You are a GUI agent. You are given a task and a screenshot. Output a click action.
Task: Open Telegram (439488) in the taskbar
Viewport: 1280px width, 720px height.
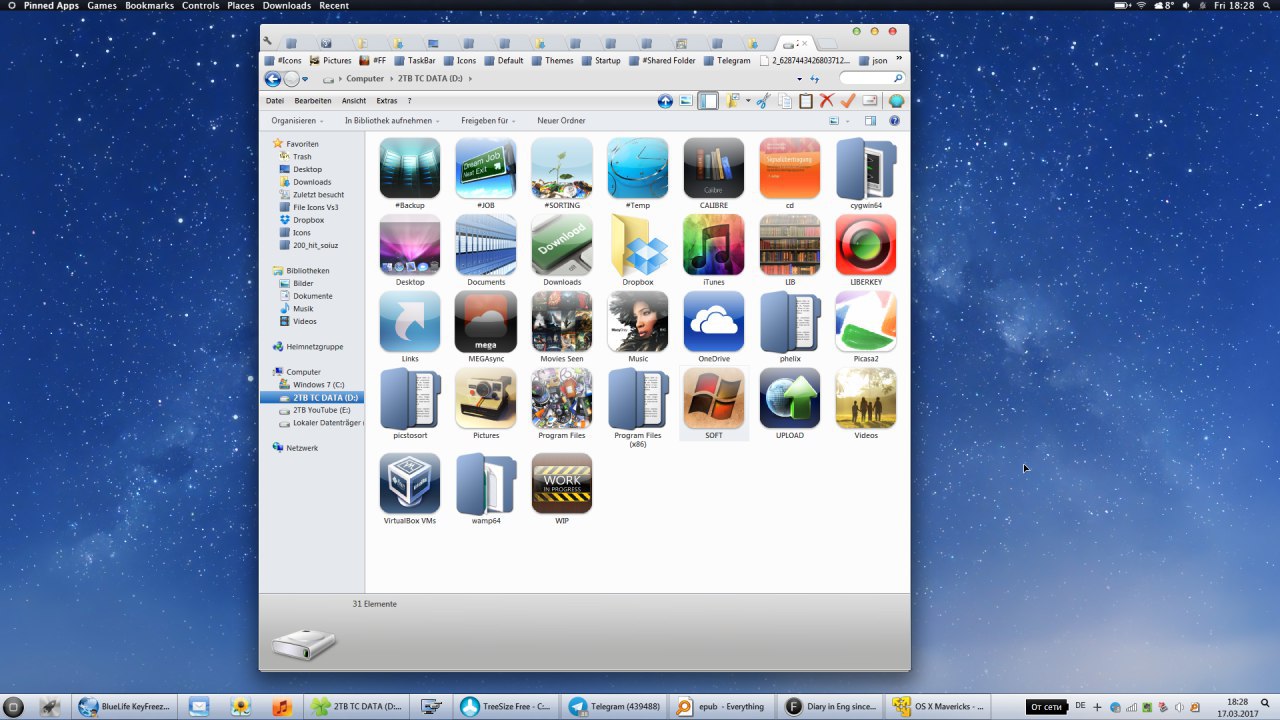[611, 706]
